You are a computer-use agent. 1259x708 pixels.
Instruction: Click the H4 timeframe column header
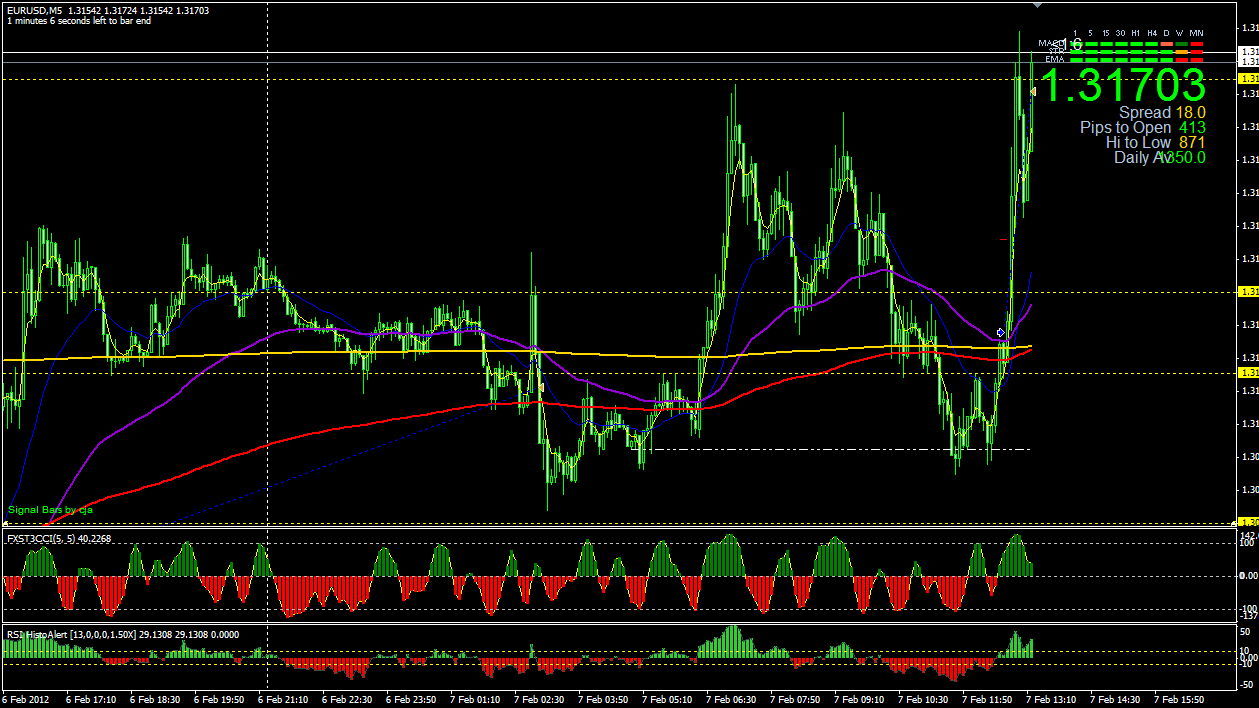tap(1152, 33)
